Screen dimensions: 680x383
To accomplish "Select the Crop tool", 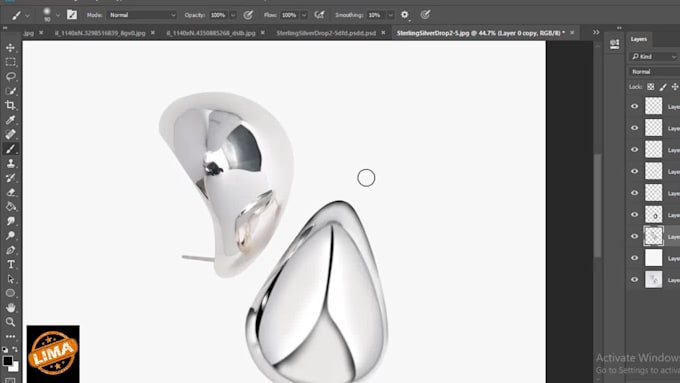I will (x=10, y=105).
